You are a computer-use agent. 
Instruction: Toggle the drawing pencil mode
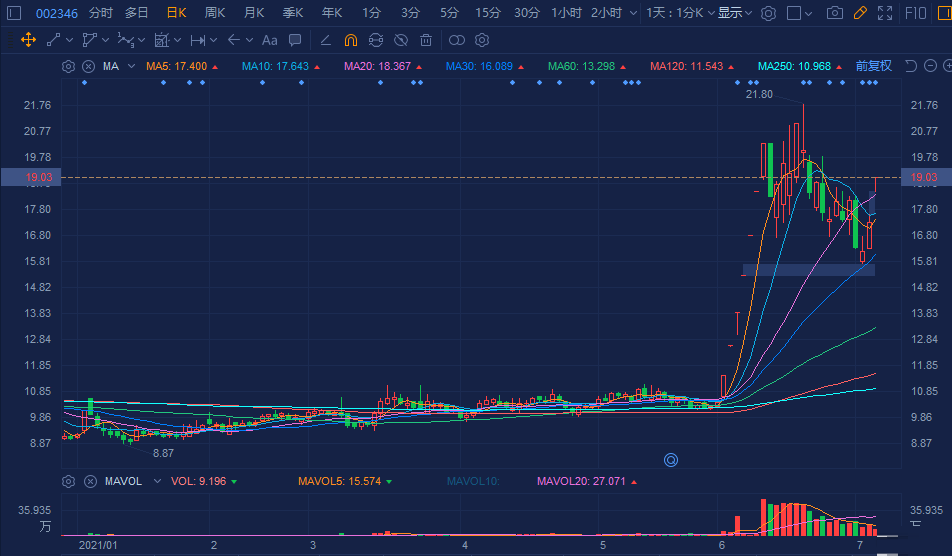coord(861,13)
